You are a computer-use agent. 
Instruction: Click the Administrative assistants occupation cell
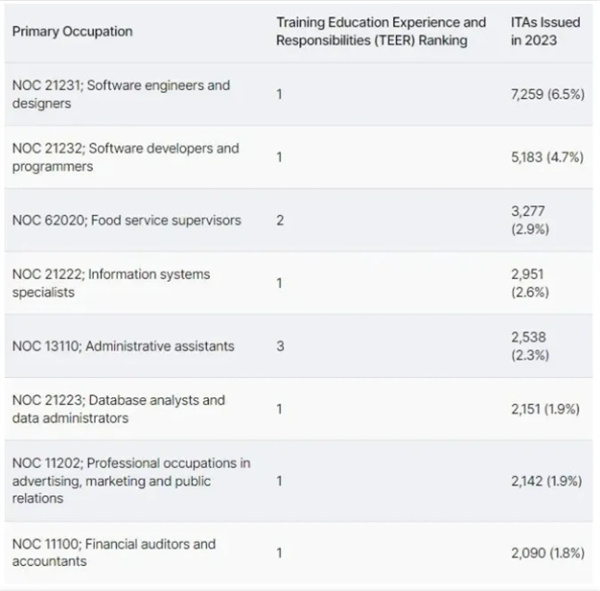123,346
